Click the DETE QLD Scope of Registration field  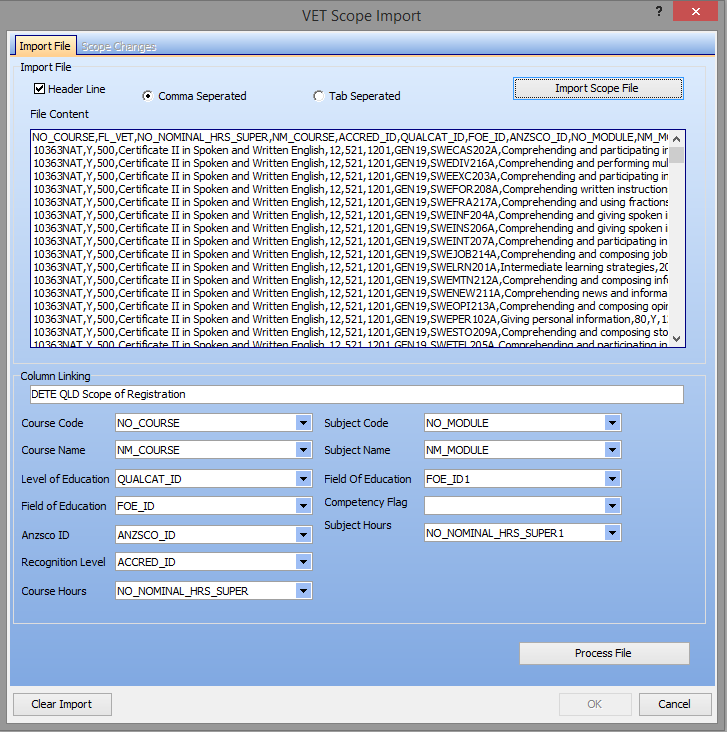[x=356, y=394]
